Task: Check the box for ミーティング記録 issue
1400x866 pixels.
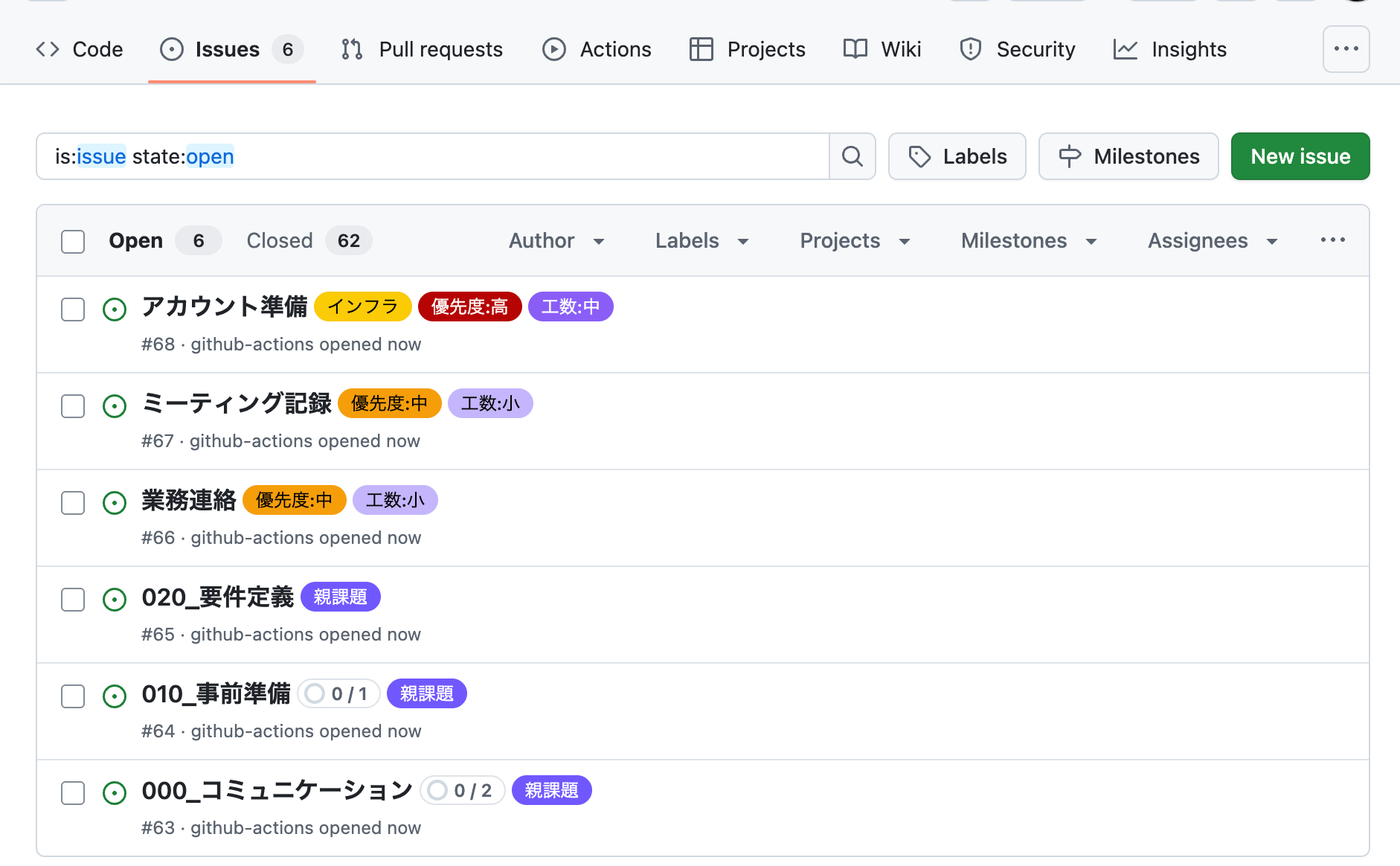Action: point(73,406)
